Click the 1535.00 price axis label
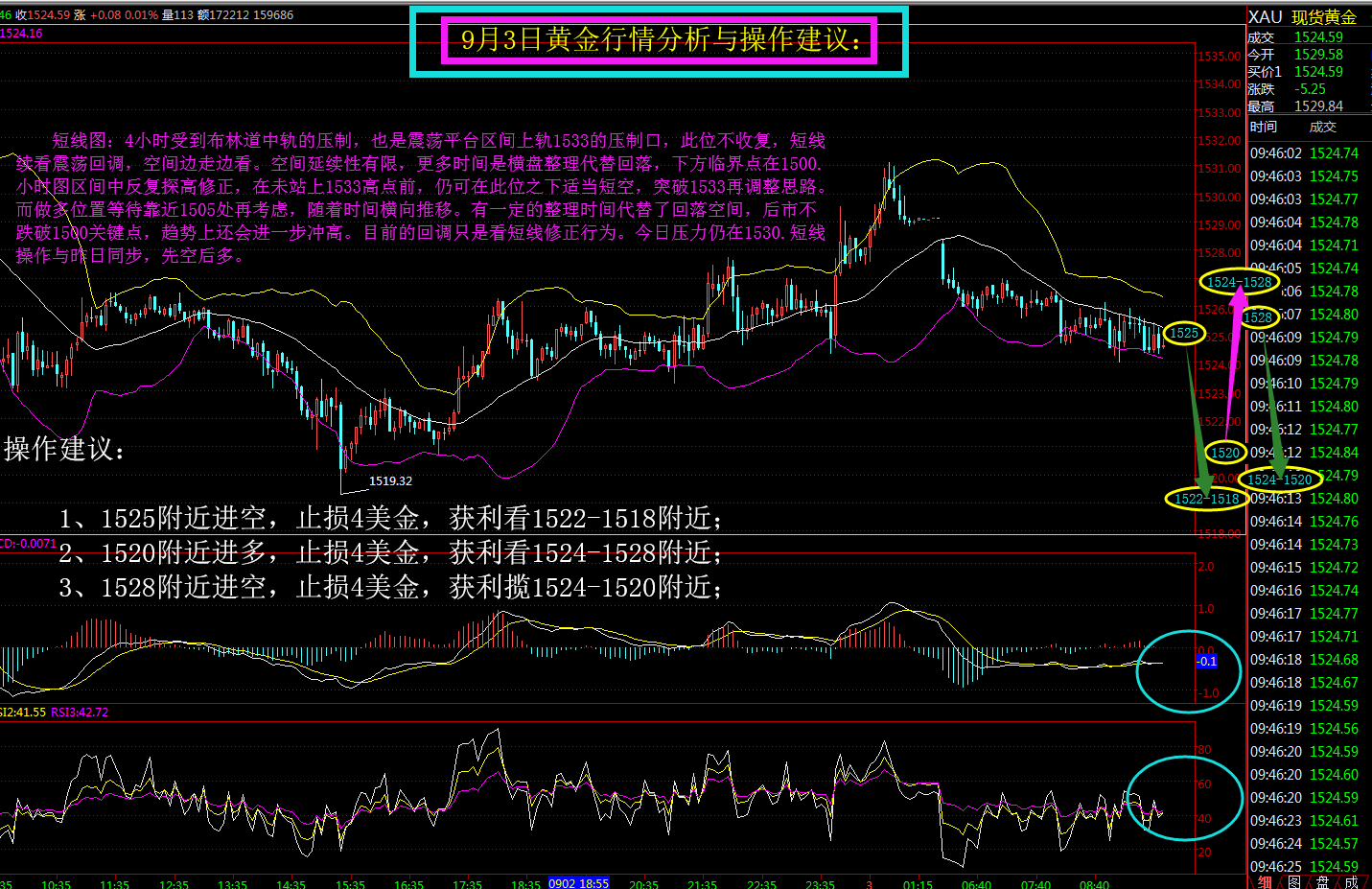Viewport: 1372px width, 889px height. [x=1219, y=57]
